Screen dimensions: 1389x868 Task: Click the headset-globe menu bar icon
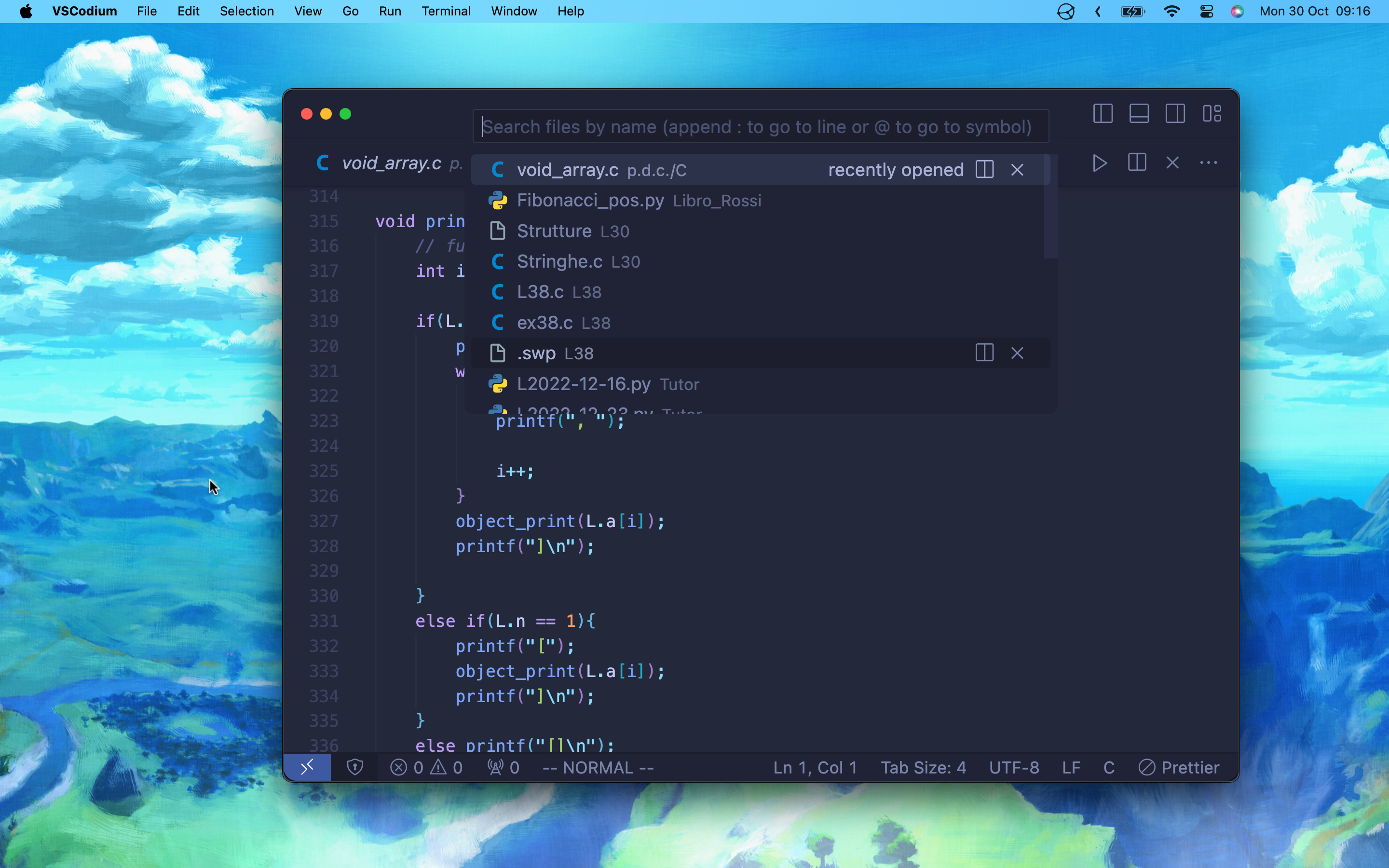[1065, 11]
